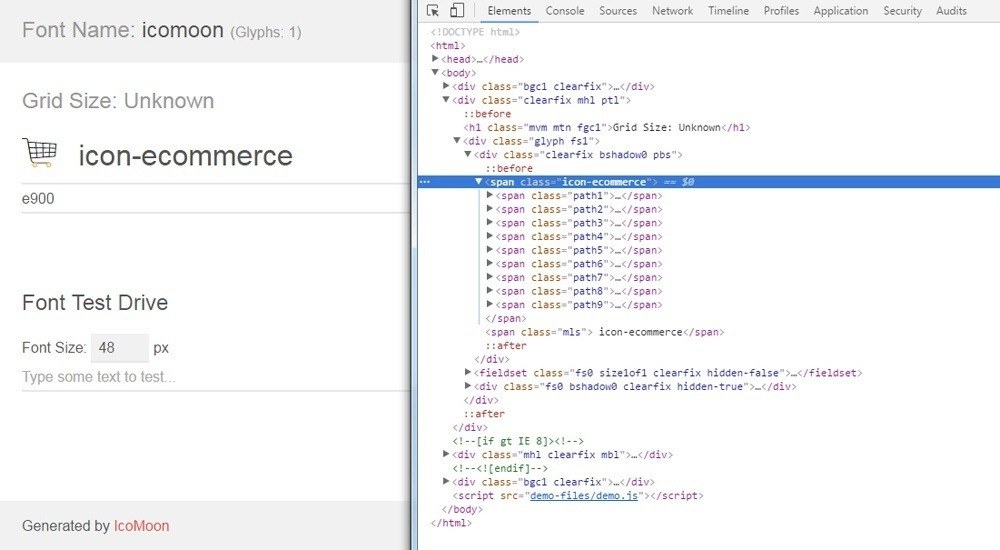
Task: Follow the IcoMoon link in footer
Action: coord(141,526)
